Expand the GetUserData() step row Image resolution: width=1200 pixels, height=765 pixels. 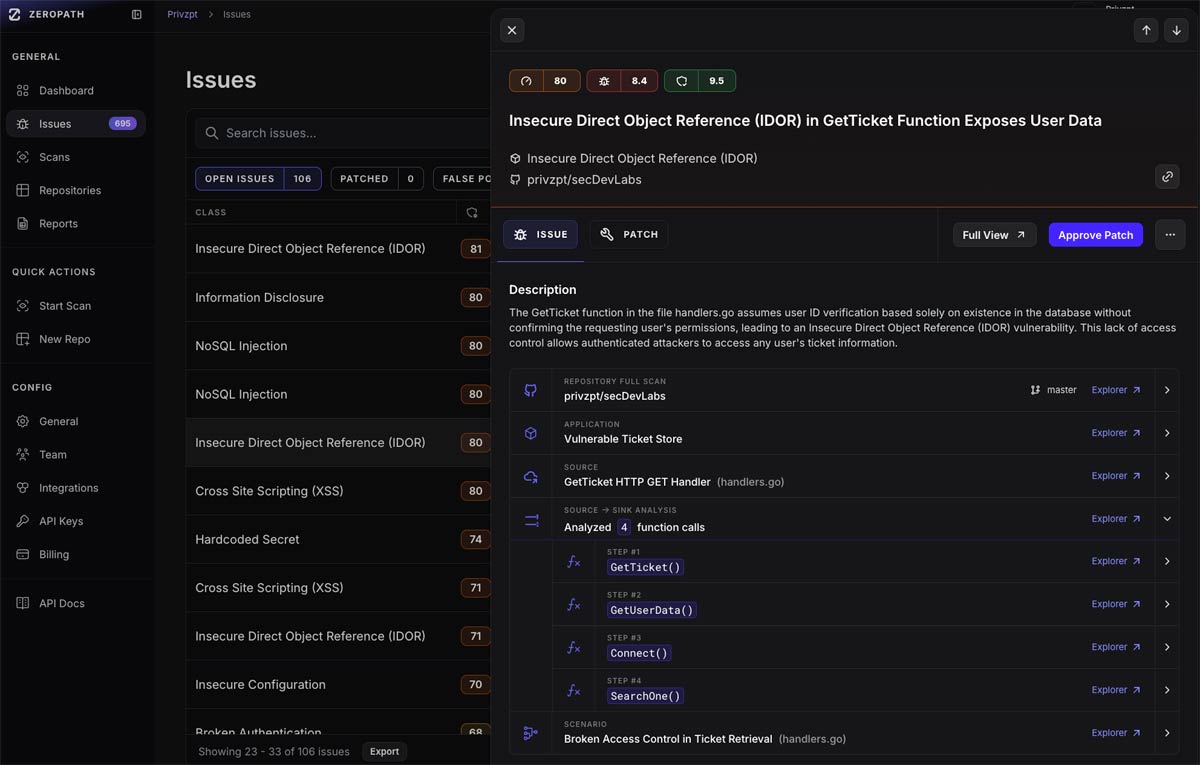pos(1166,604)
